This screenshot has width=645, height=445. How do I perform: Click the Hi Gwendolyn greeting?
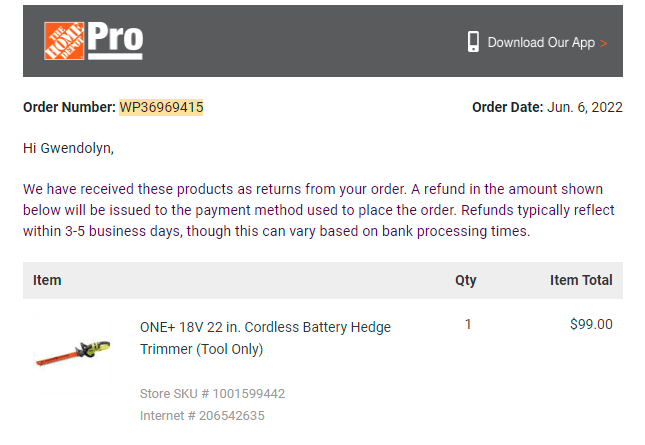(68, 148)
